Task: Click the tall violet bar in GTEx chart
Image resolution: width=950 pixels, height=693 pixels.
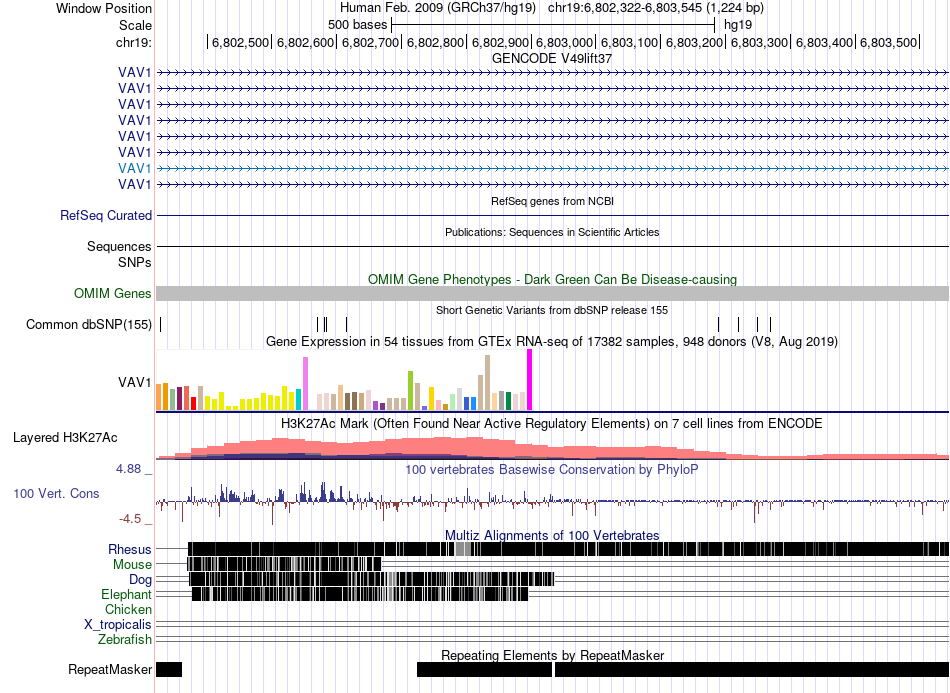Action: pos(305,383)
